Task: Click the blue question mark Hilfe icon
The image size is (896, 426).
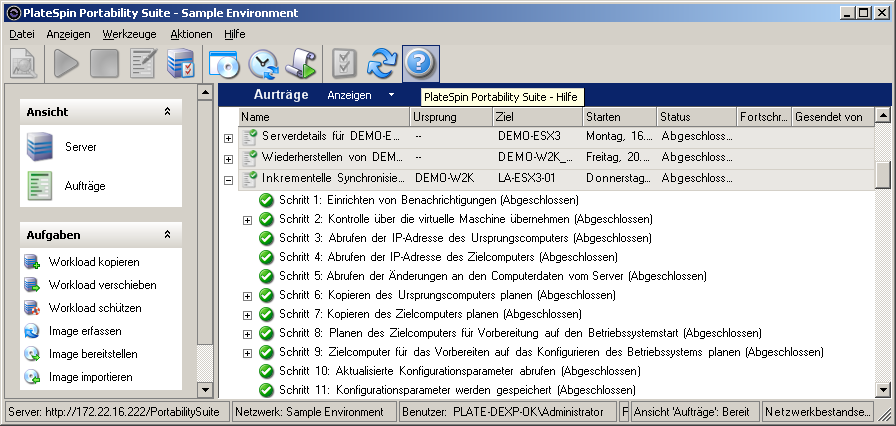Action: pyautogui.click(x=421, y=63)
